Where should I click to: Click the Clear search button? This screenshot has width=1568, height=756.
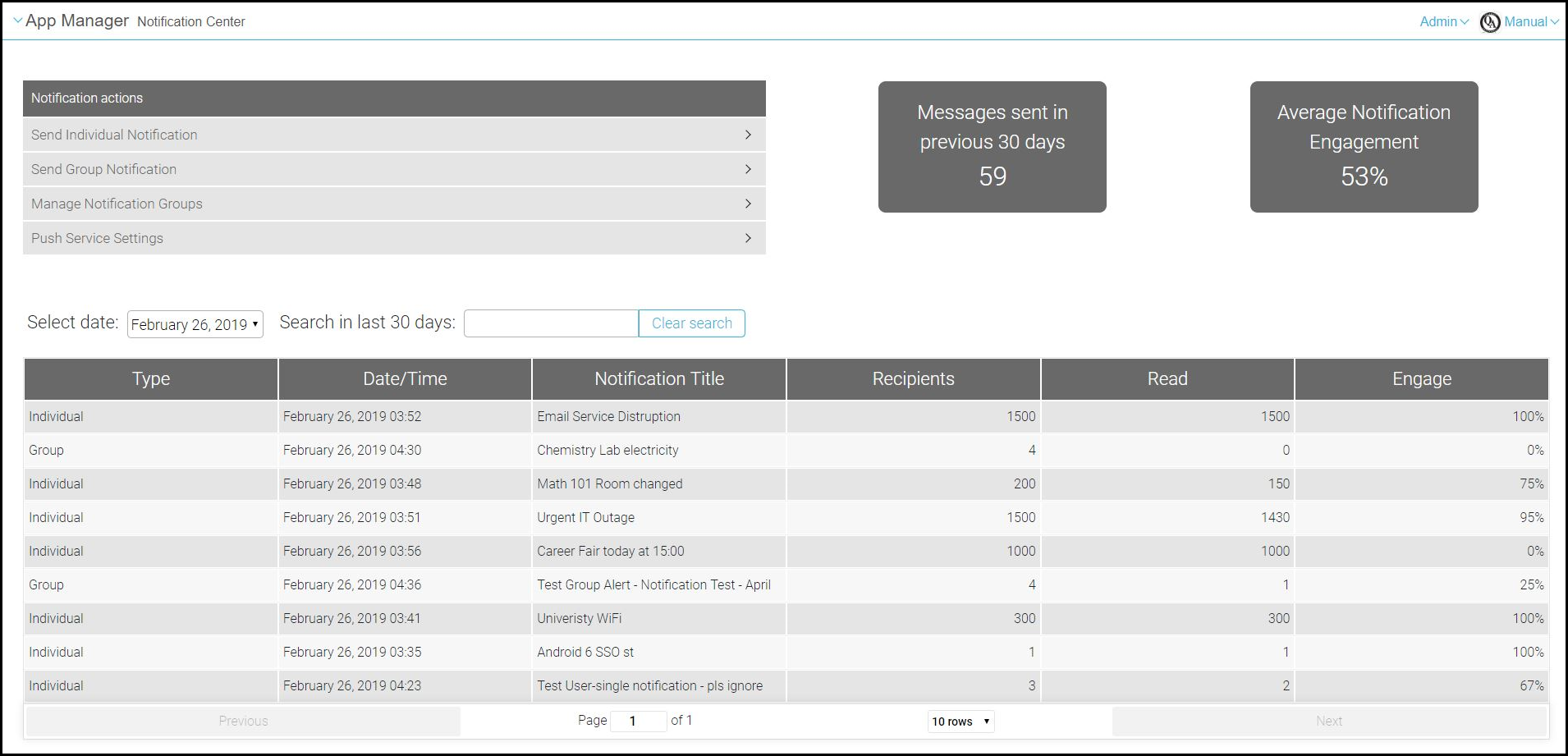tap(692, 323)
